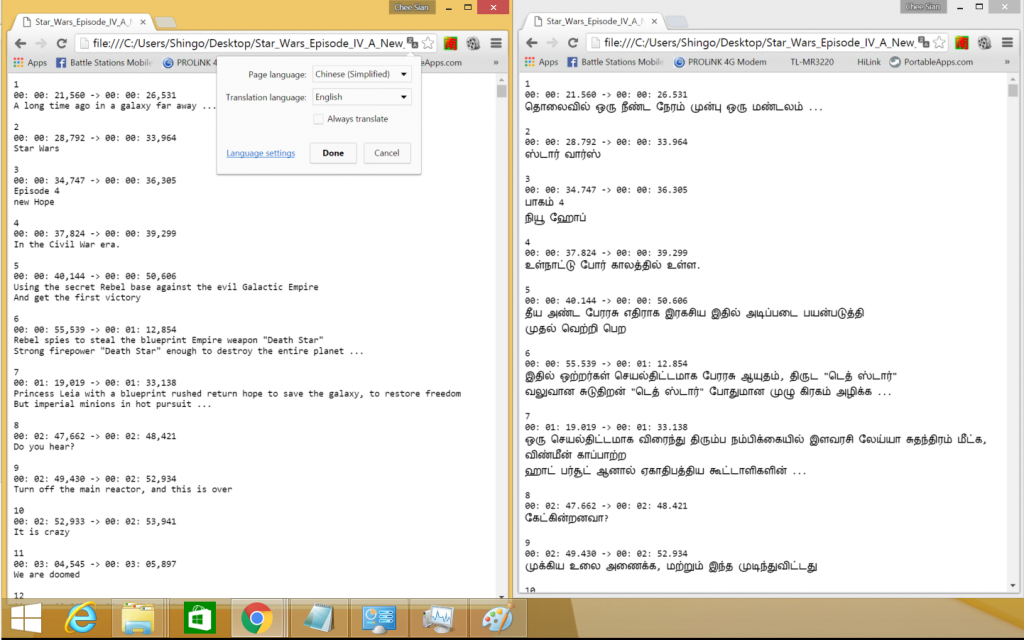
Task: Open Page language dropdown
Action: tap(362, 74)
